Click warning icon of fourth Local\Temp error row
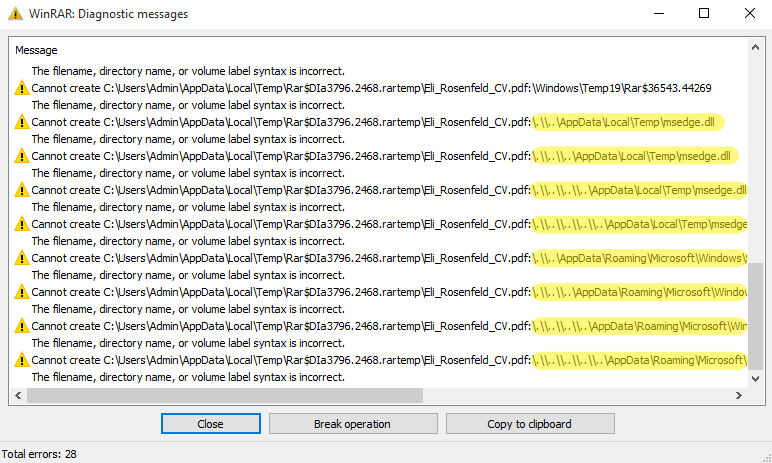The height and width of the screenshot is (463, 772). 21,224
